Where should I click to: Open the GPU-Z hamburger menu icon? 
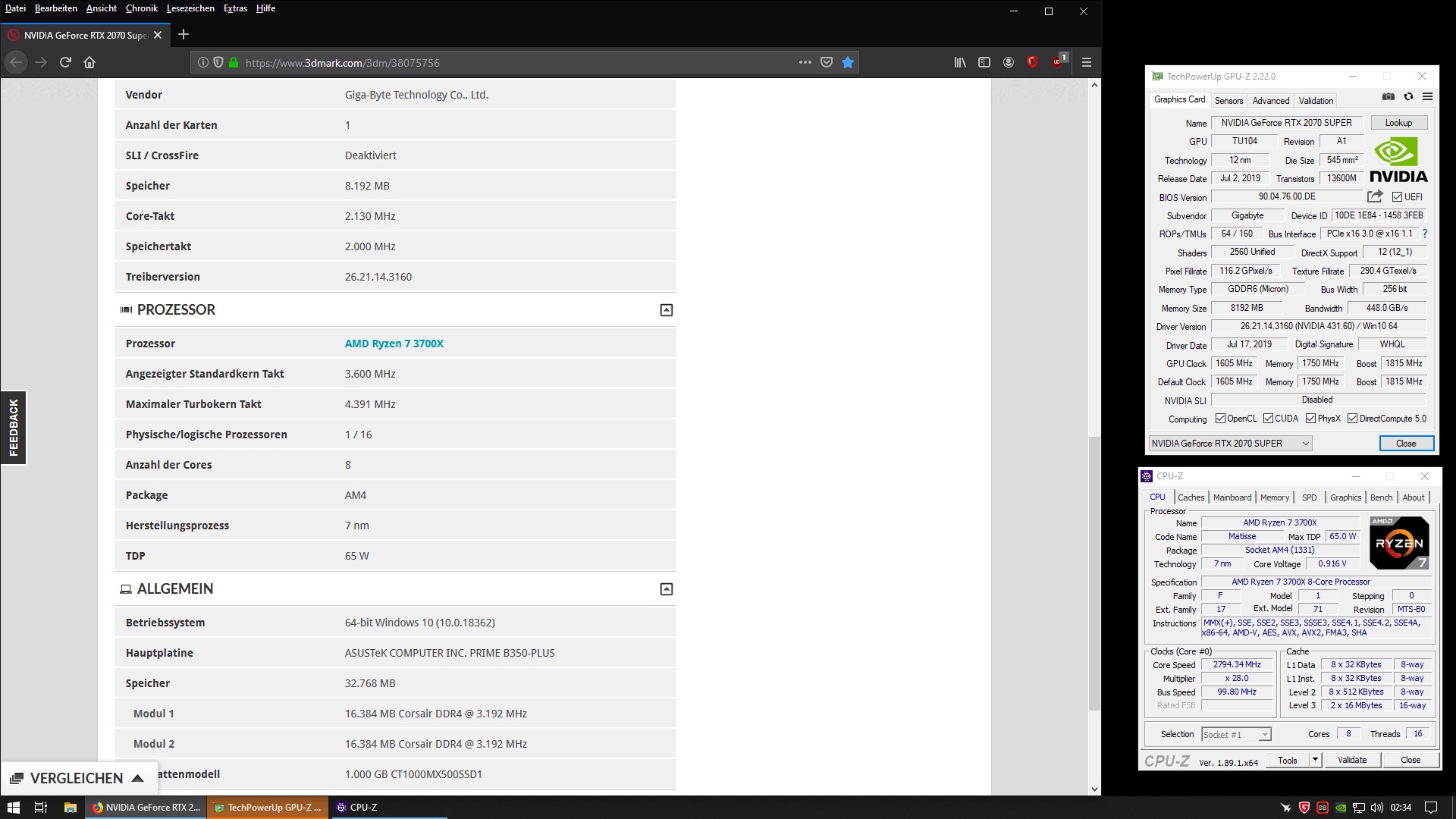[1427, 97]
